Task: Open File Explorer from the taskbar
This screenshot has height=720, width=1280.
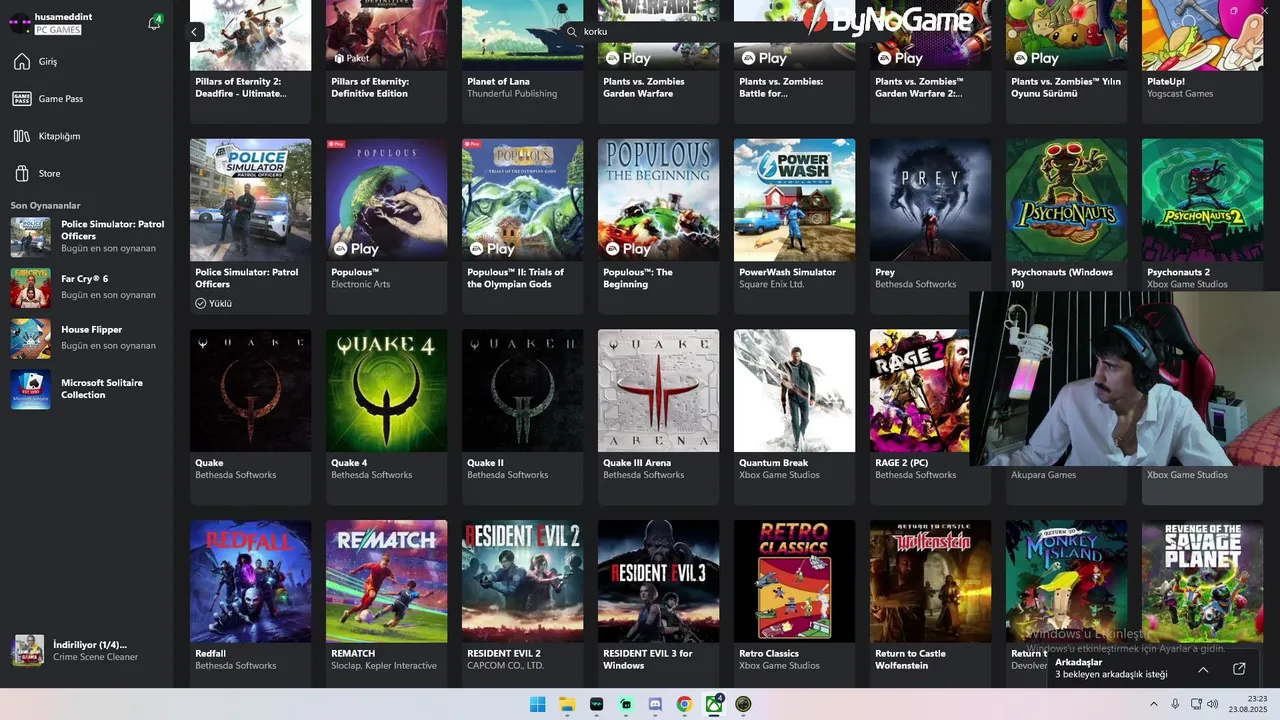Action: pyautogui.click(x=567, y=704)
